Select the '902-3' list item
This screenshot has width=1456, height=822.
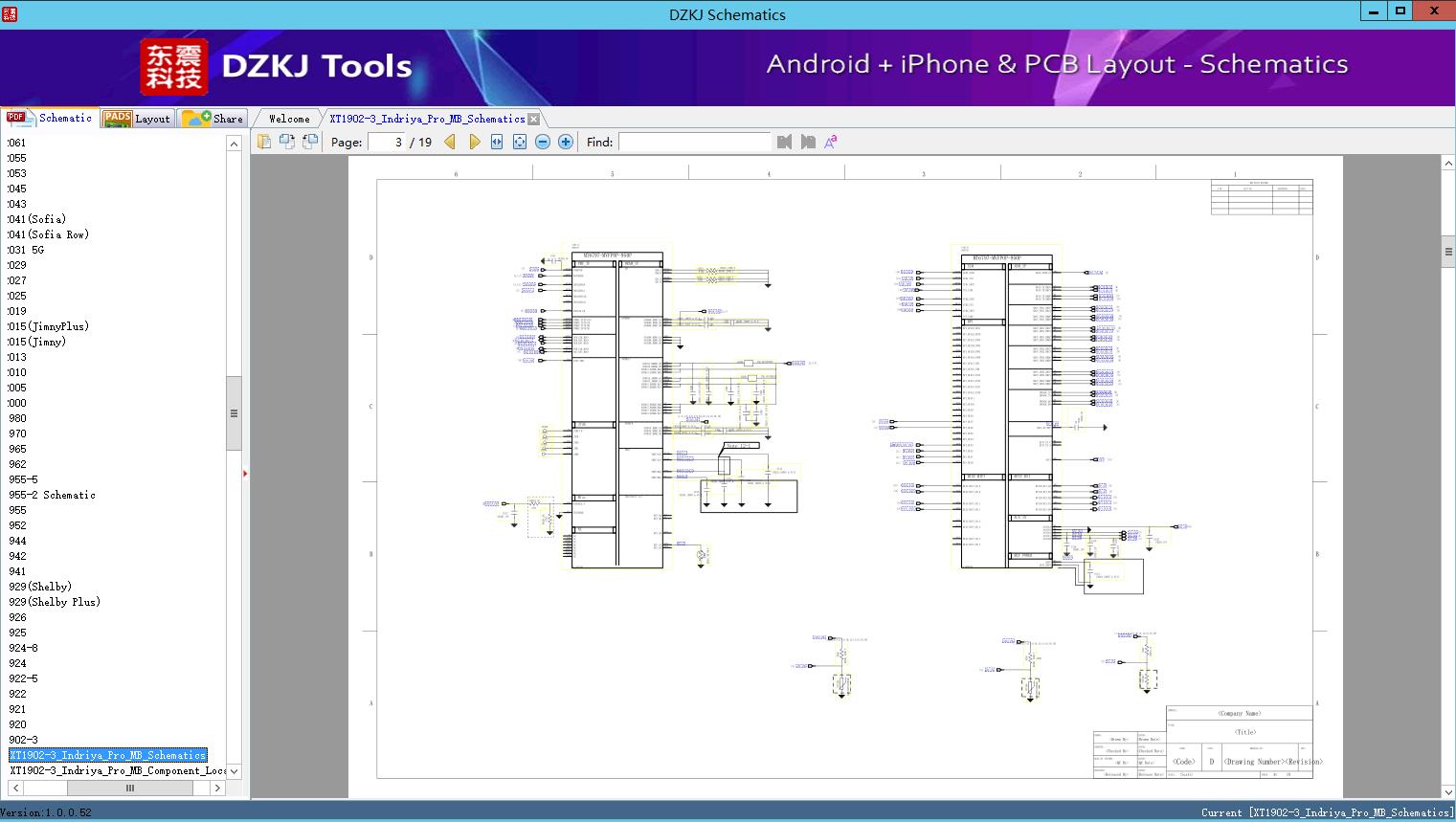point(23,740)
